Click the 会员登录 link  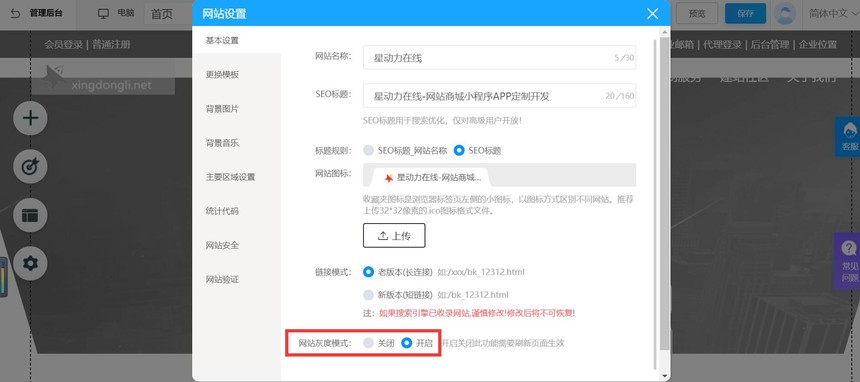64,44
